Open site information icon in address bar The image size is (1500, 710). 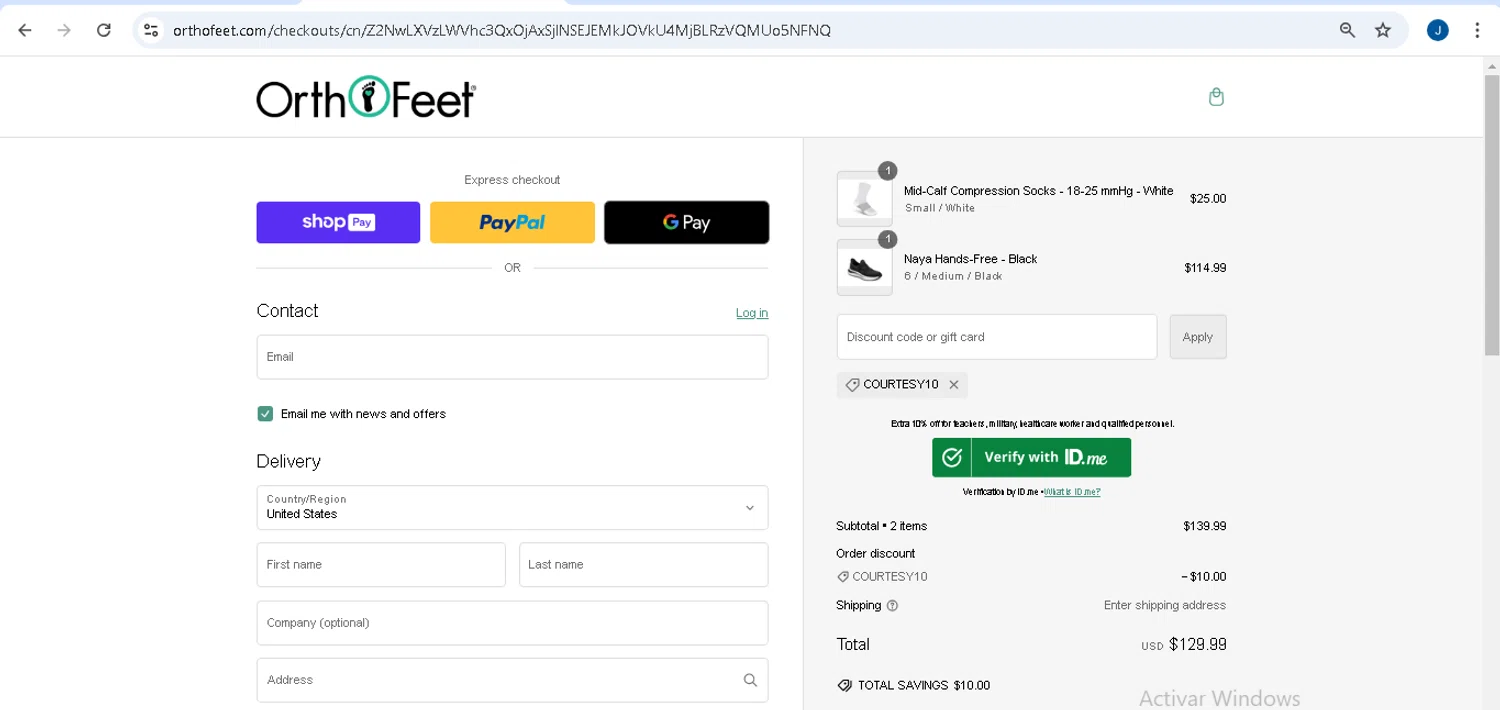[x=151, y=30]
